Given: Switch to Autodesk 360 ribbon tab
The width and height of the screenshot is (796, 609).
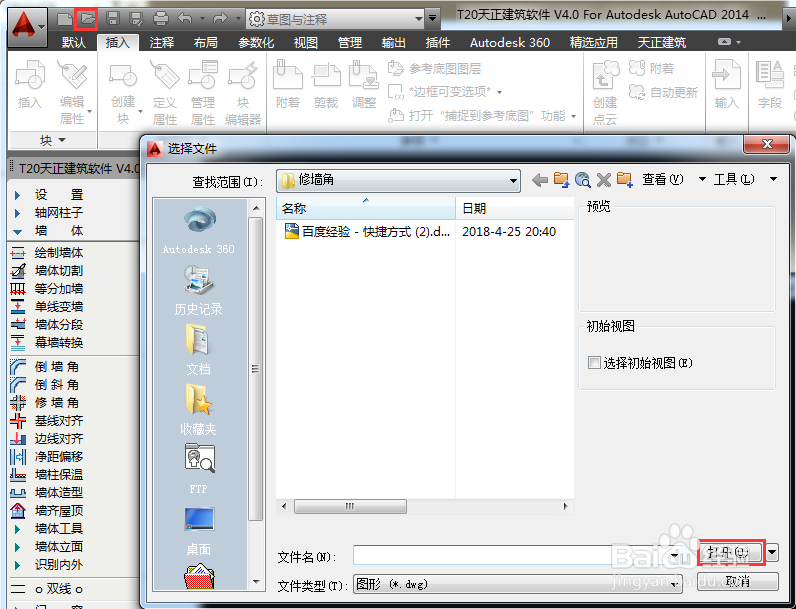Looking at the screenshot, I should pyautogui.click(x=510, y=42).
